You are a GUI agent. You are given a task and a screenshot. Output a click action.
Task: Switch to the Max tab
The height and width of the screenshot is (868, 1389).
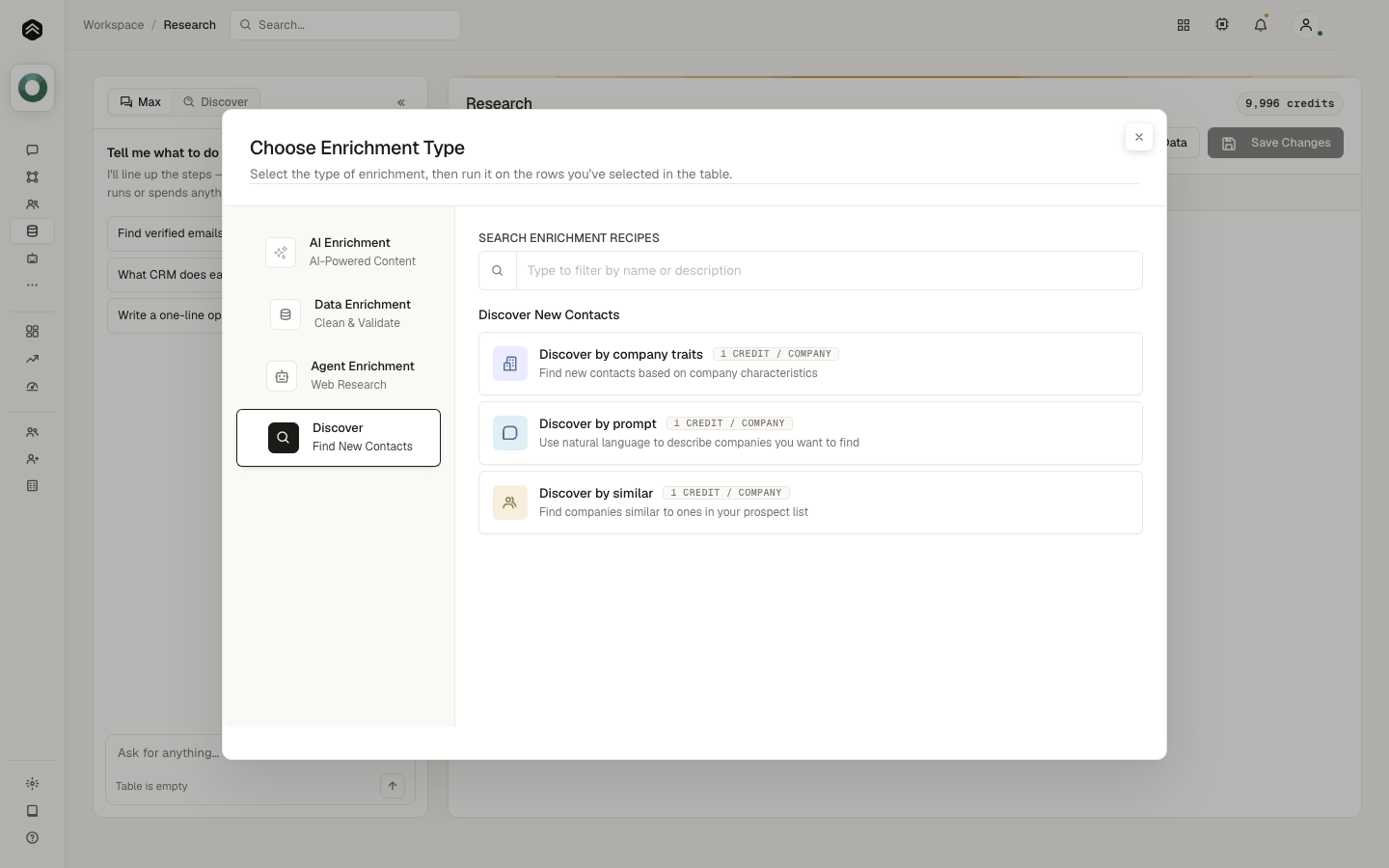tap(141, 102)
